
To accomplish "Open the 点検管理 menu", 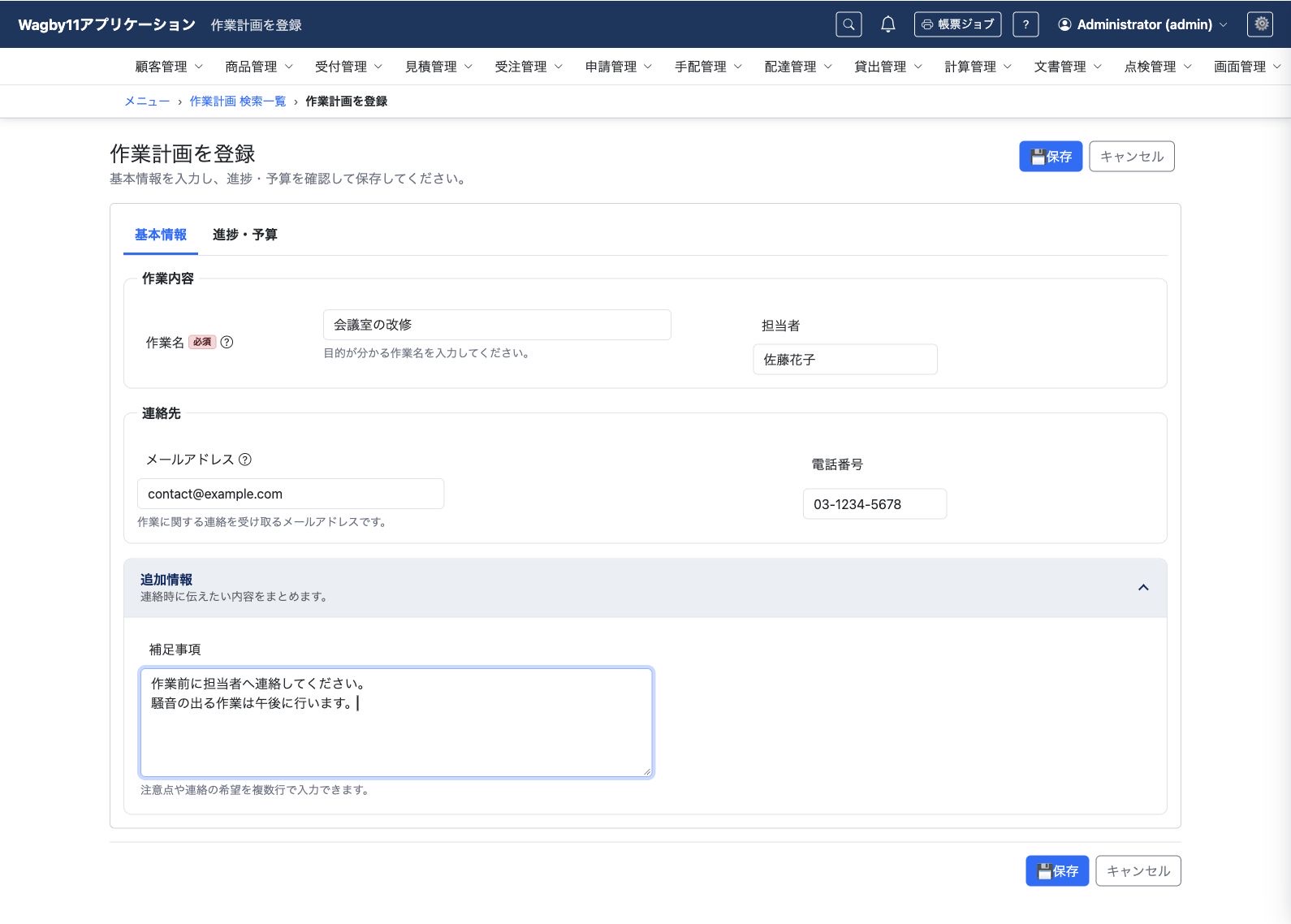I will tap(1158, 67).
